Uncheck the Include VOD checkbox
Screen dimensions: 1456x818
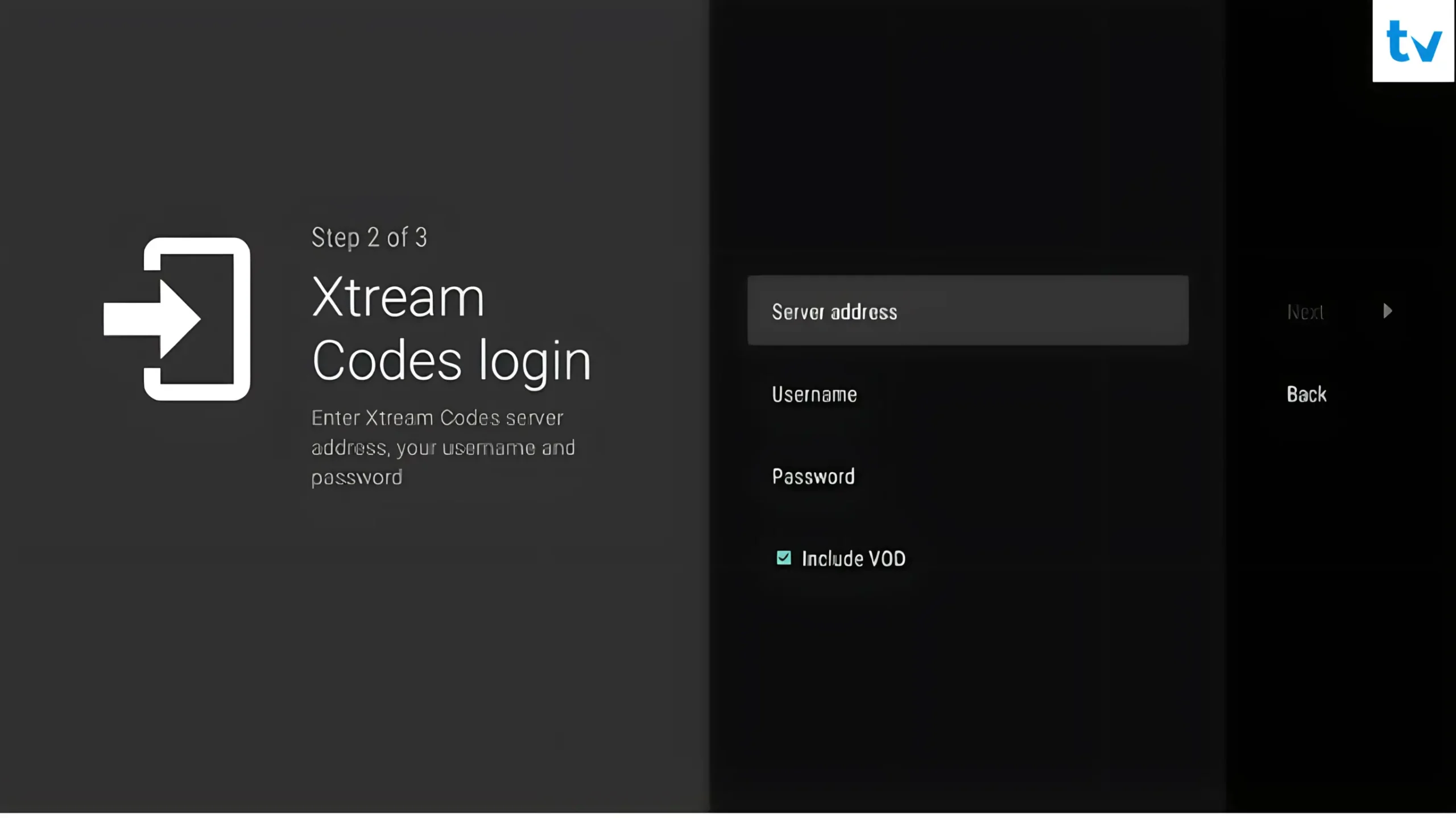783,558
